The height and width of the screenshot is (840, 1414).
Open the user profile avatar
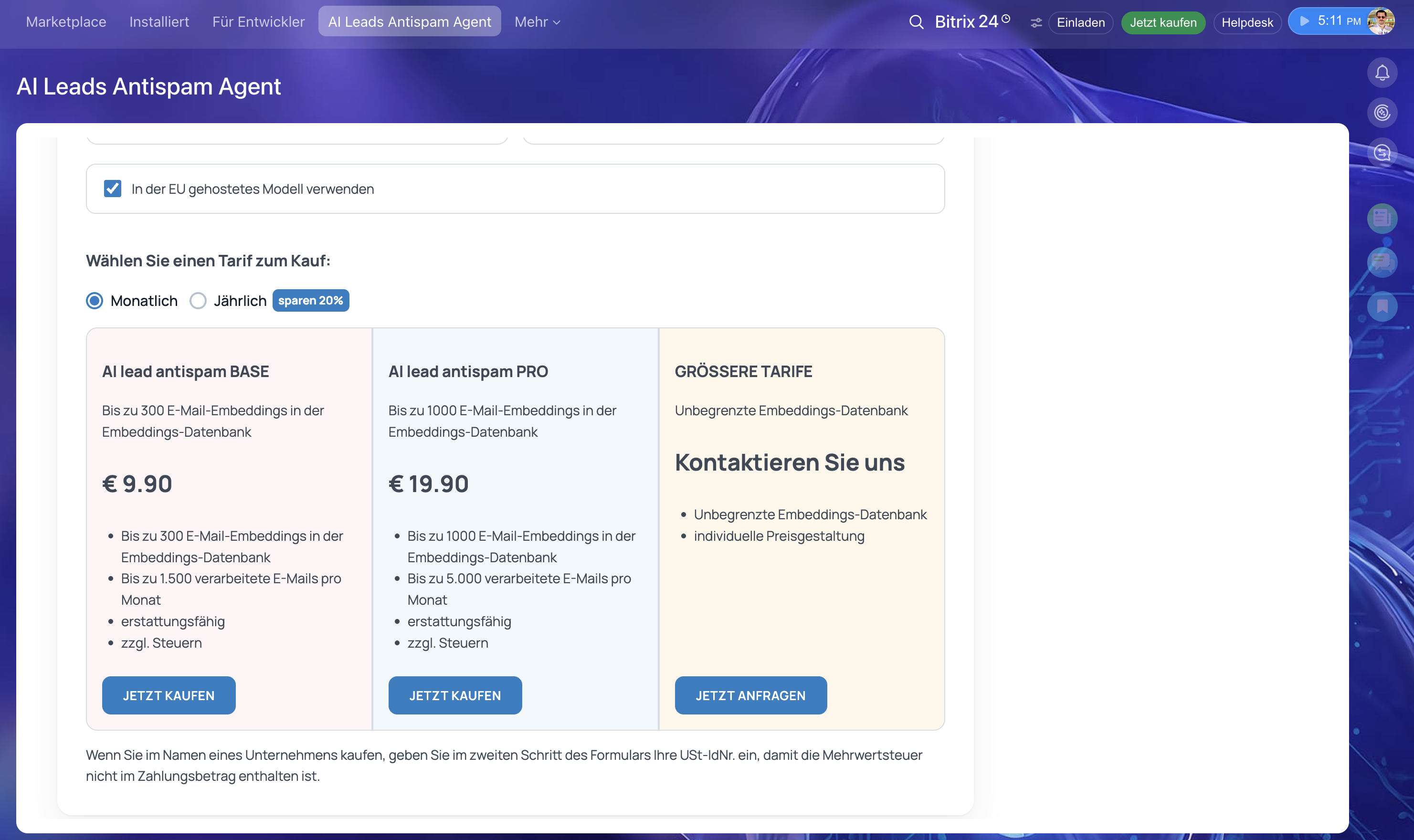1381,21
